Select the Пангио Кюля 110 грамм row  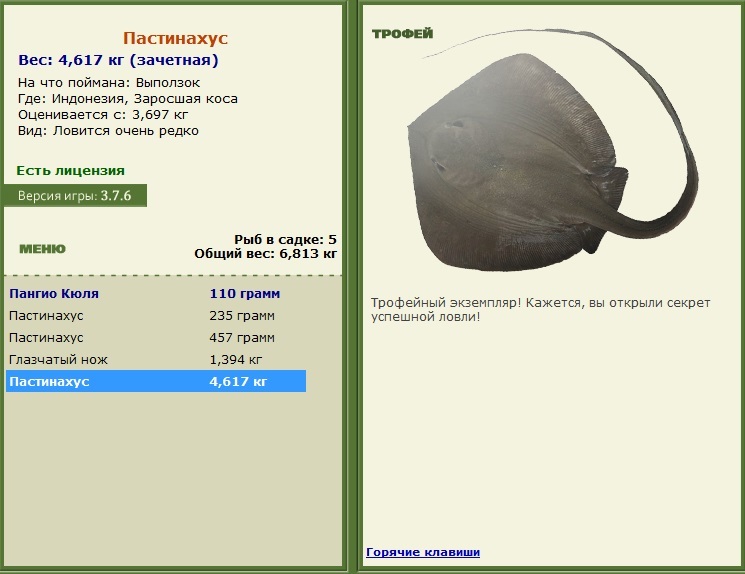[x=156, y=293]
